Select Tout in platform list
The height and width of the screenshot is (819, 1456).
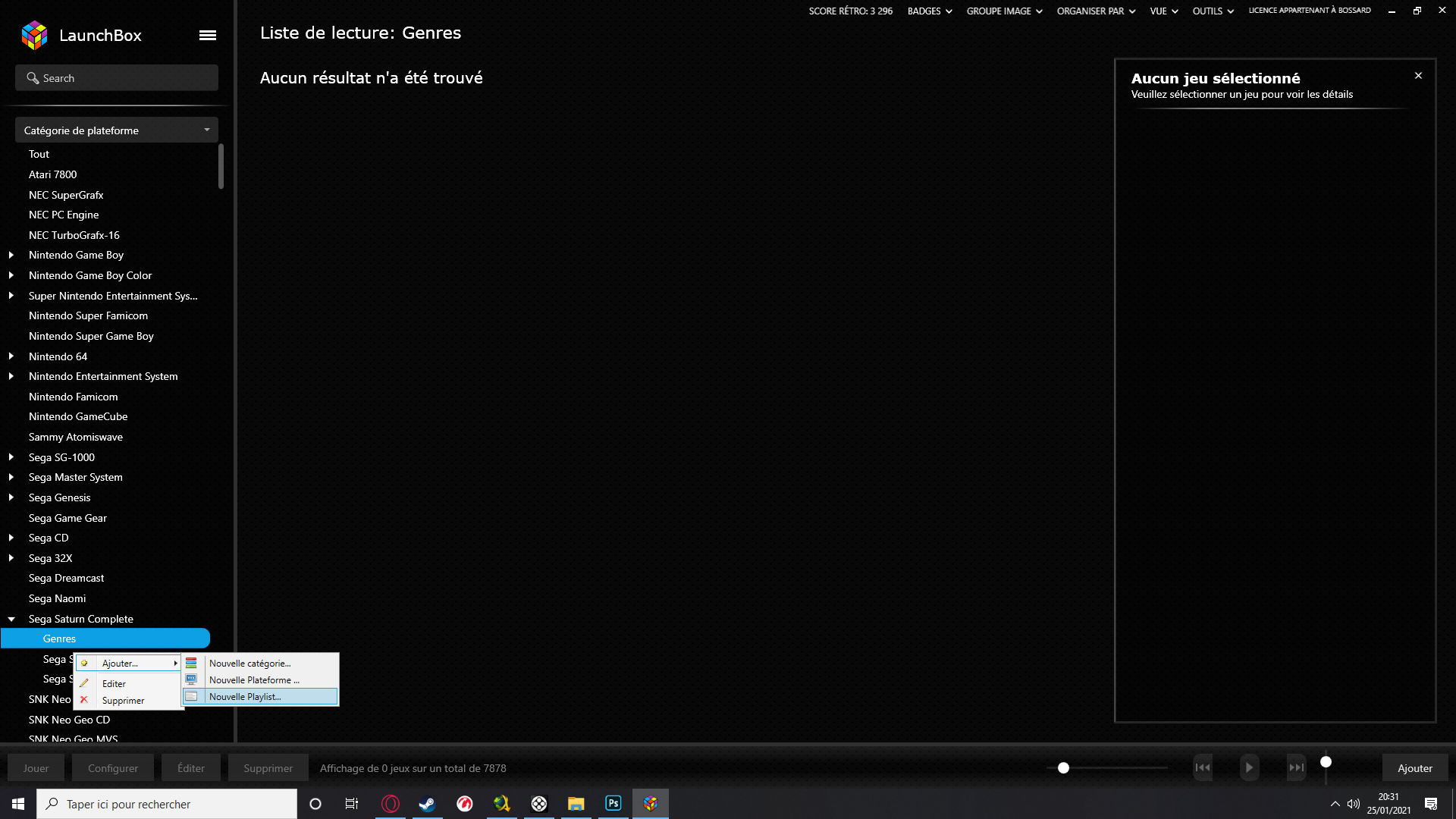click(39, 154)
